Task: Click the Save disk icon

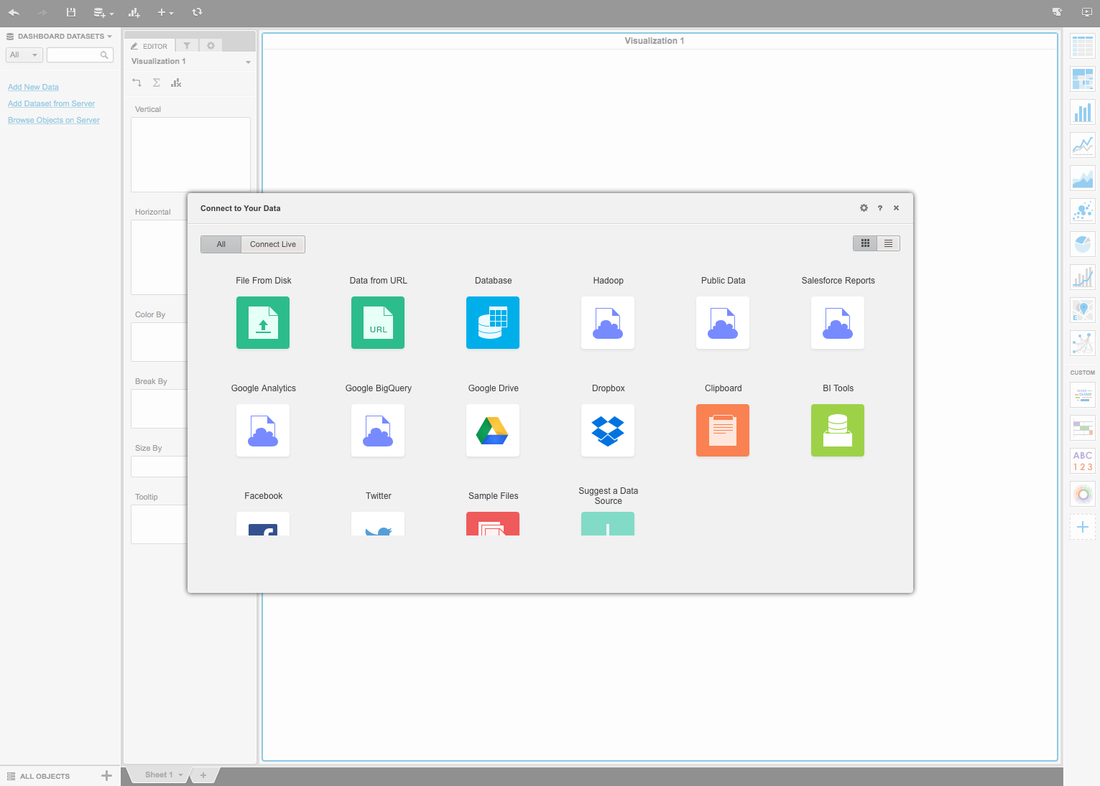Action: point(71,12)
